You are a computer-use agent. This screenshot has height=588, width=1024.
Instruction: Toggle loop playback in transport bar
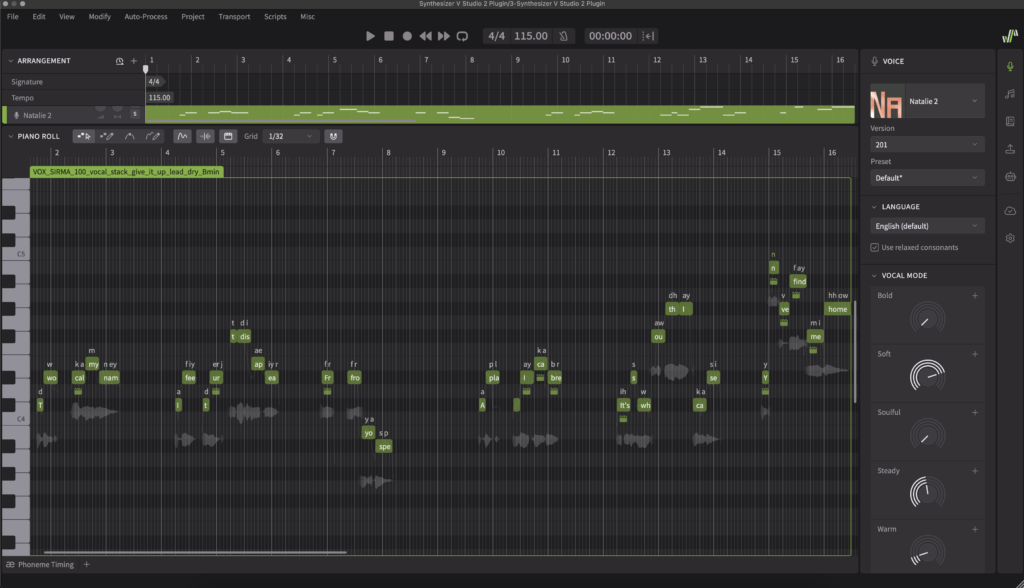coord(462,36)
